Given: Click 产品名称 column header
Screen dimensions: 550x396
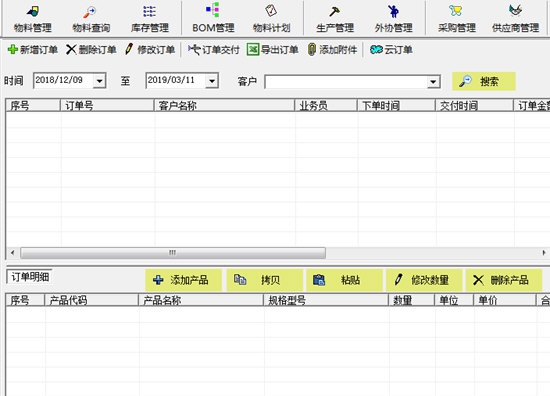Looking at the screenshot, I should [x=201, y=300].
